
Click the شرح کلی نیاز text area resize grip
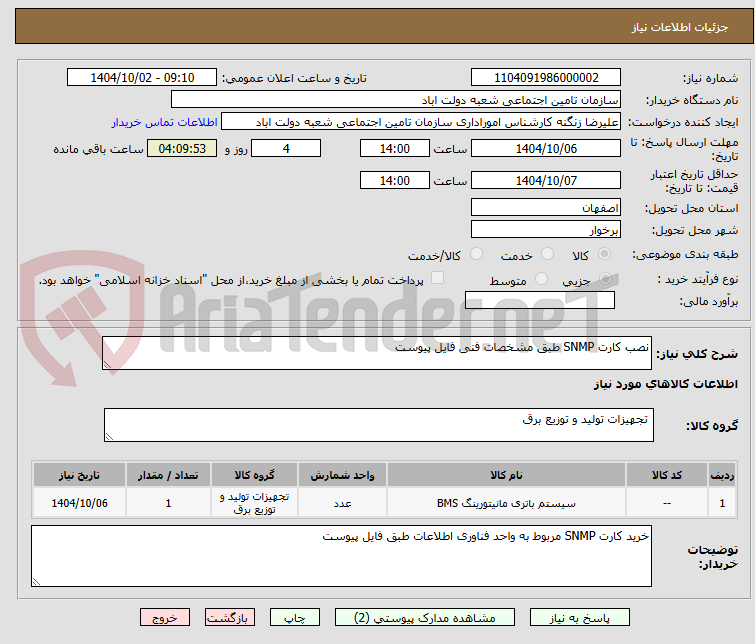[107, 365]
